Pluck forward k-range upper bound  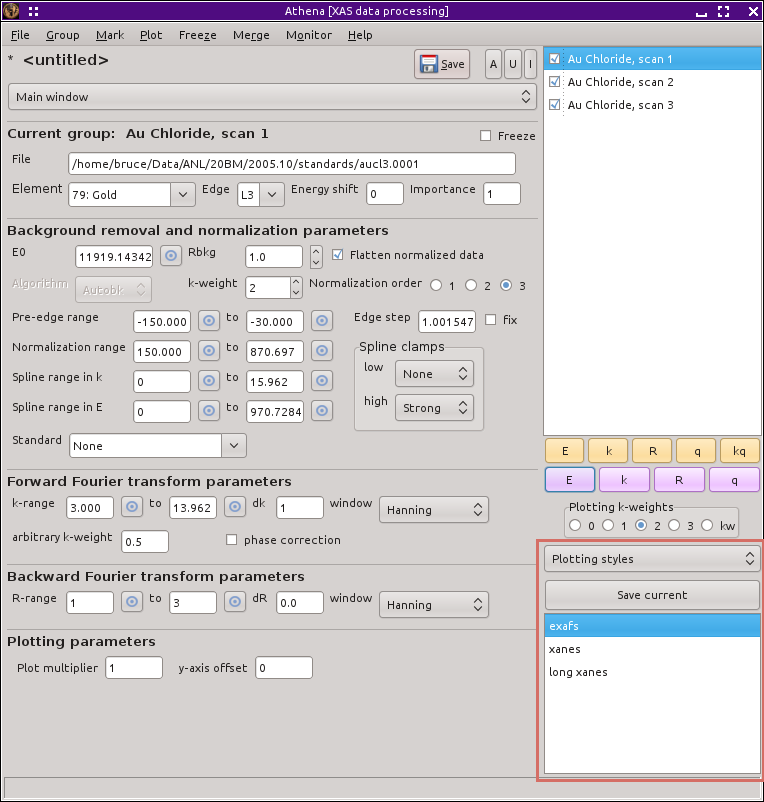coord(235,507)
